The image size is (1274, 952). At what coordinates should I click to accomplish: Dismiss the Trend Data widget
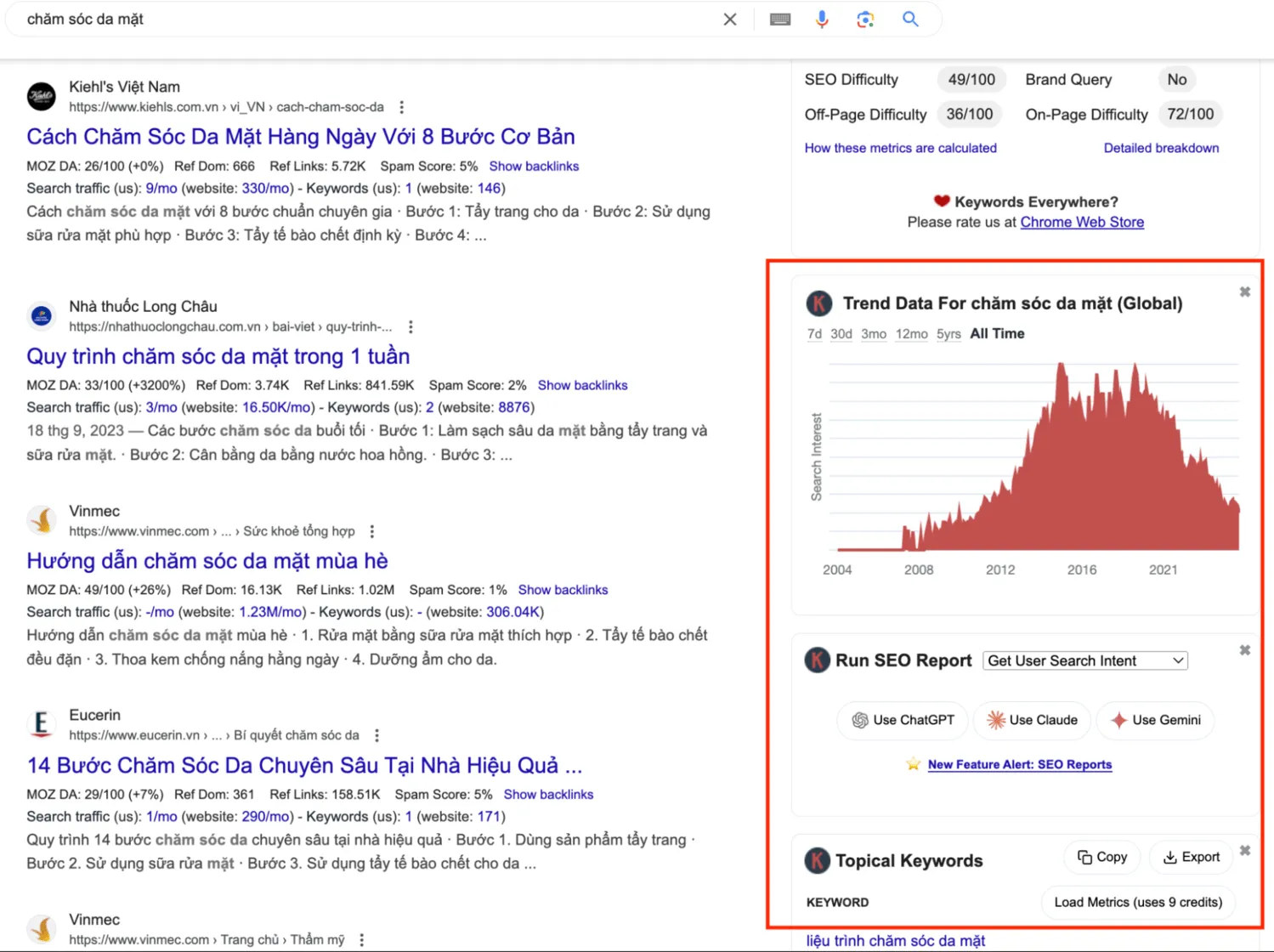pyautogui.click(x=1244, y=291)
